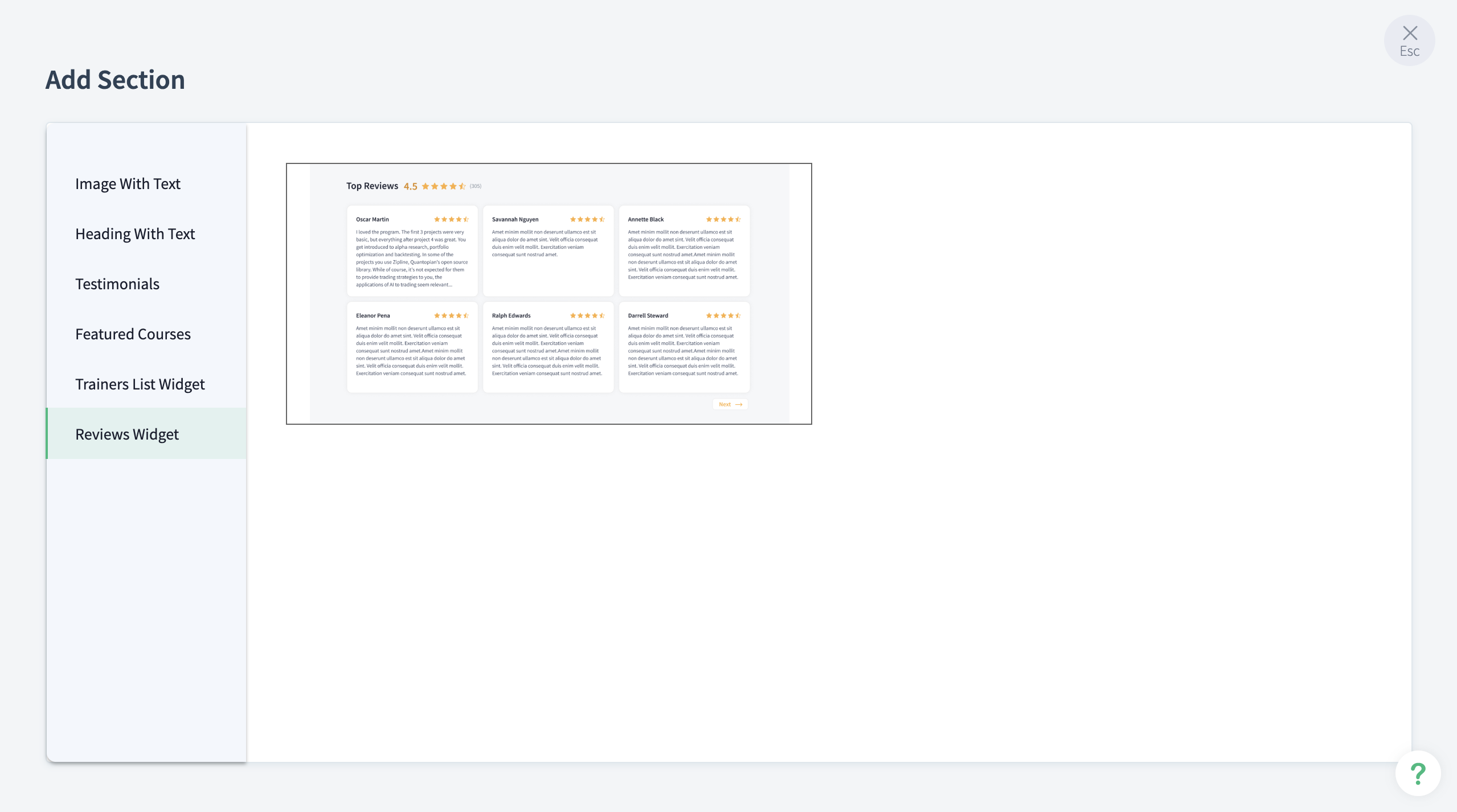Click the Reviews Widget preview thumbnail
Viewport: 1457px width, 812px height.
549,294
